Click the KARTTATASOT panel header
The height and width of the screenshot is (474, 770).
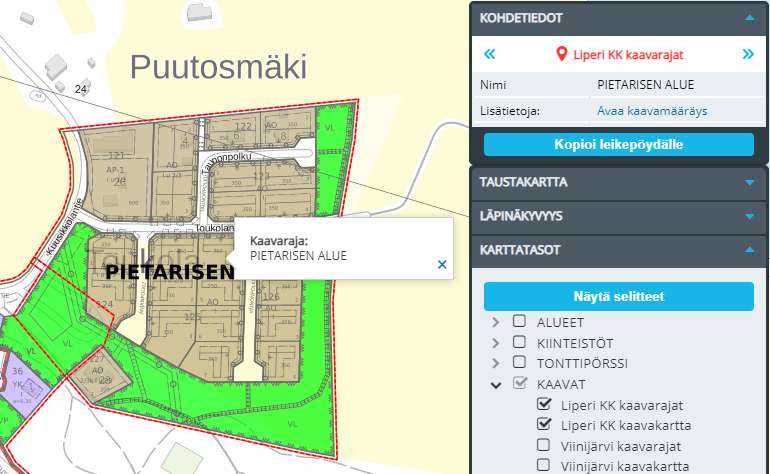619,250
